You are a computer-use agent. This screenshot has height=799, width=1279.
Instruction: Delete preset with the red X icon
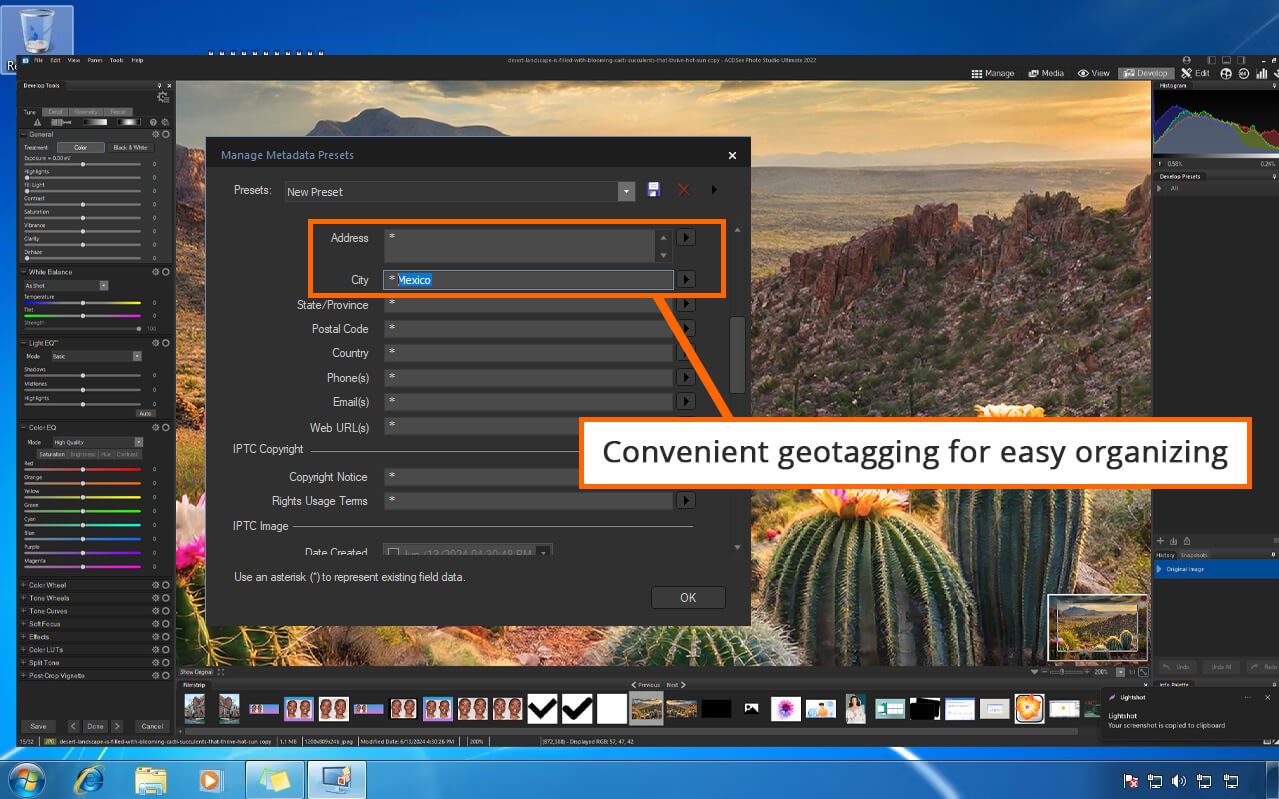(x=684, y=190)
